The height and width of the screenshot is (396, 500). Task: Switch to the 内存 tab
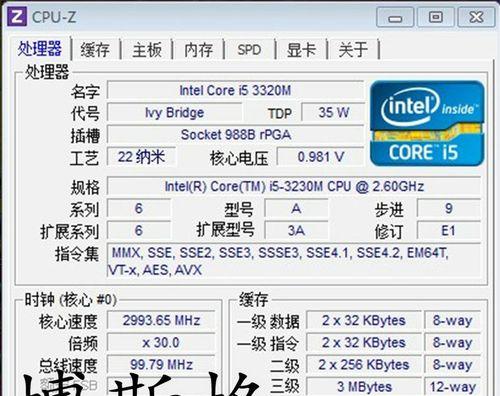point(199,50)
